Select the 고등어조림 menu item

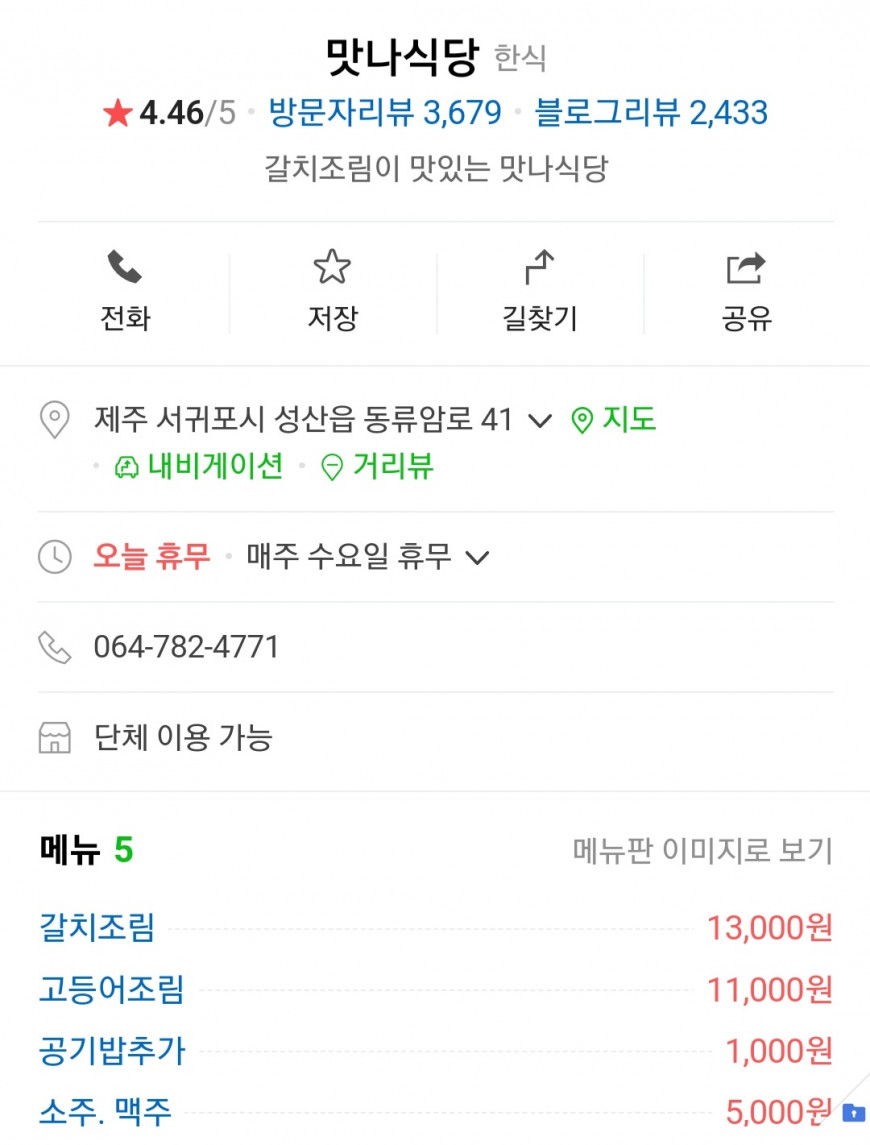coord(112,989)
